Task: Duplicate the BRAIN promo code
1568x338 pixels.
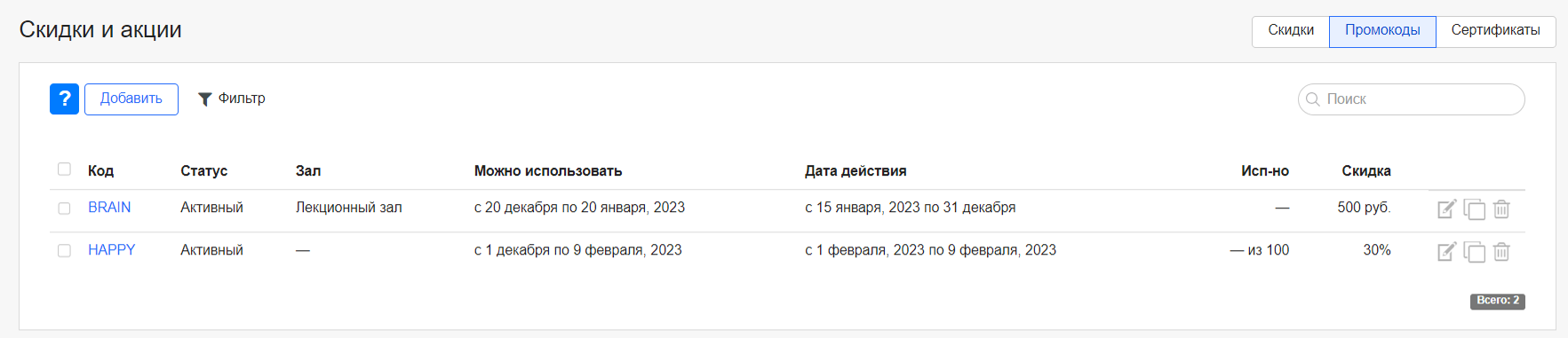Action: tap(1474, 209)
